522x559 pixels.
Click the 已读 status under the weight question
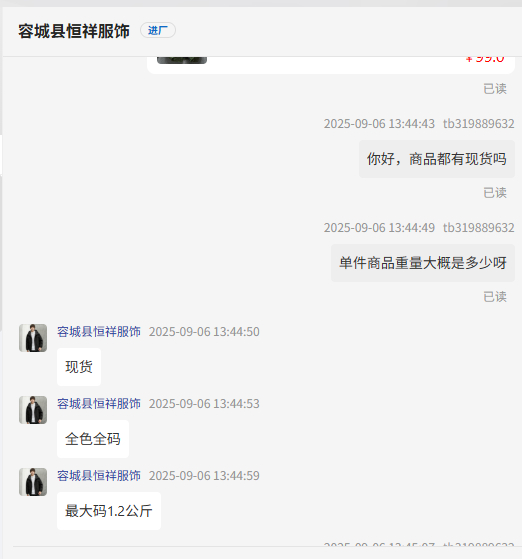click(495, 297)
